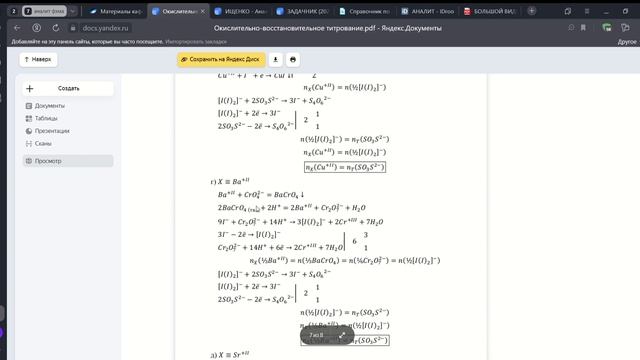This screenshot has height=360, width=640.
Task: Open Презентации in sidebar
Action: 52,131
